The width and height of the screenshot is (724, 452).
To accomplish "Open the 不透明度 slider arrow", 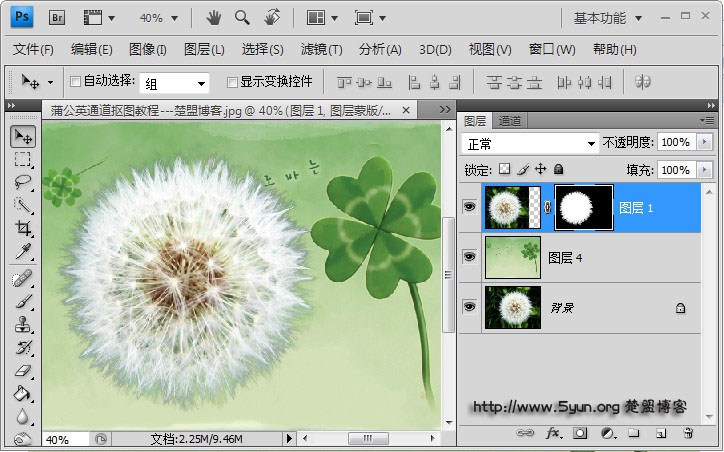I will (706, 143).
